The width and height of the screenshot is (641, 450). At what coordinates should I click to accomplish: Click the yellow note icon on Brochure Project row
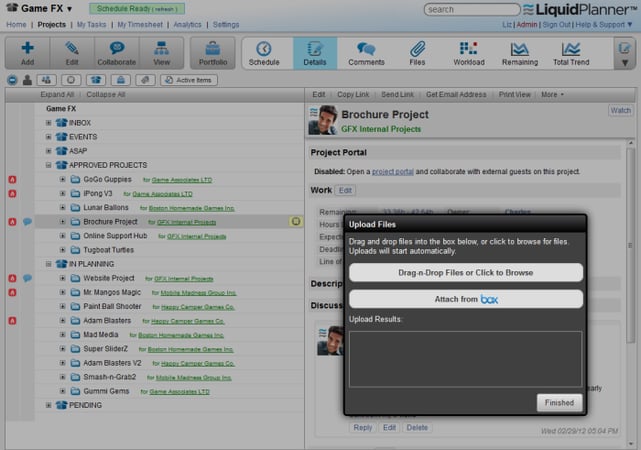tap(296, 222)
